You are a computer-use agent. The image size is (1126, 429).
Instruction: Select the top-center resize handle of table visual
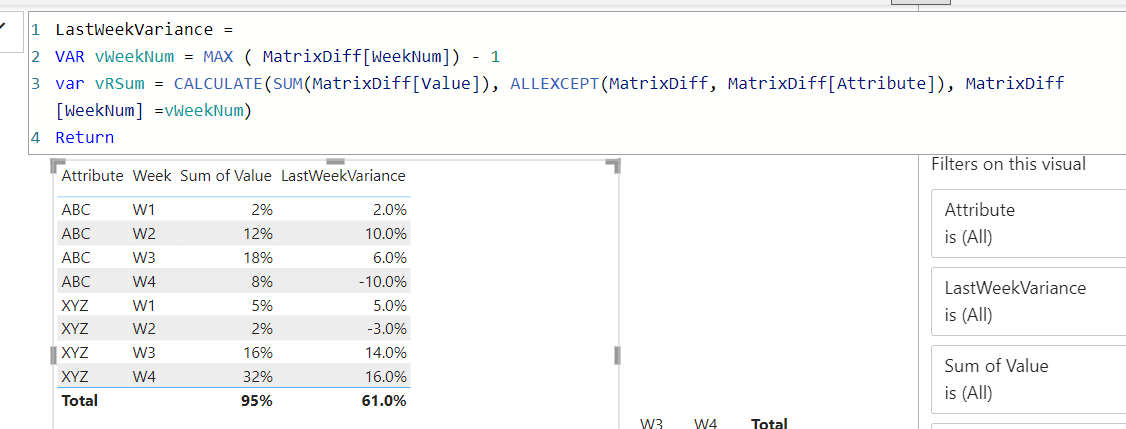pyautogui.click(x=335, y=161)
